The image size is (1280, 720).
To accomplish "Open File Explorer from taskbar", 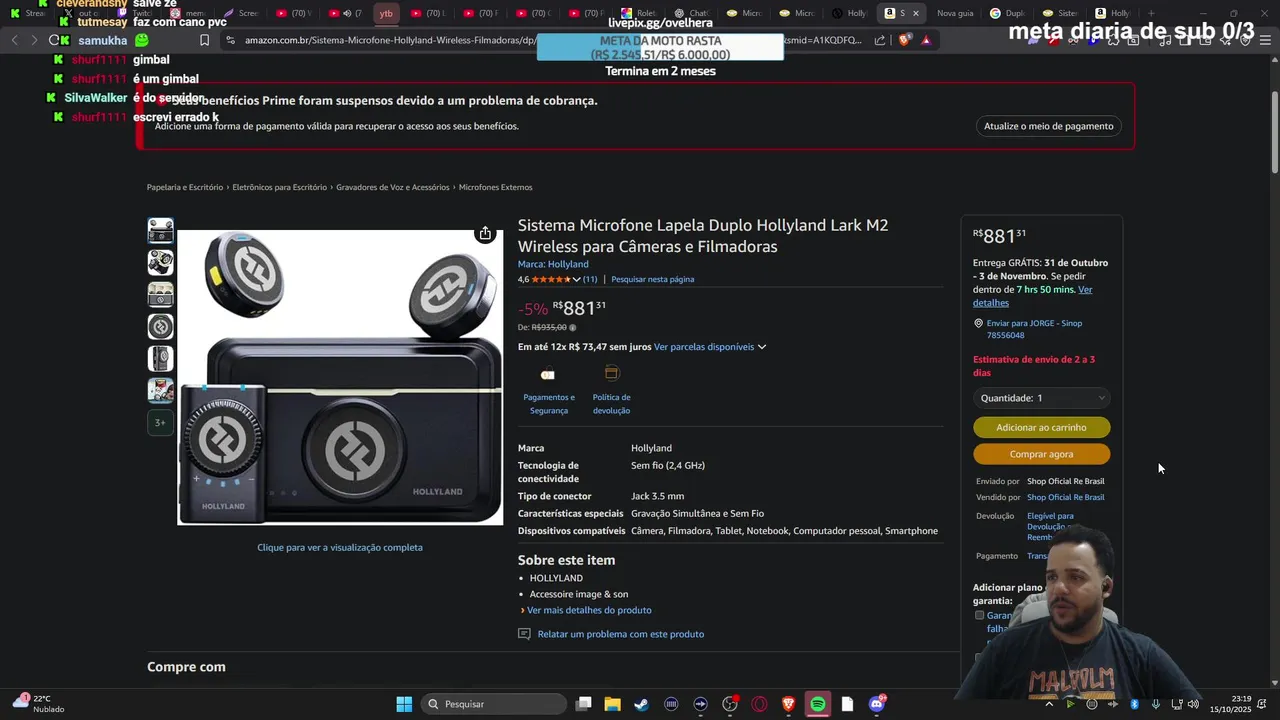I will pos(612,704).
